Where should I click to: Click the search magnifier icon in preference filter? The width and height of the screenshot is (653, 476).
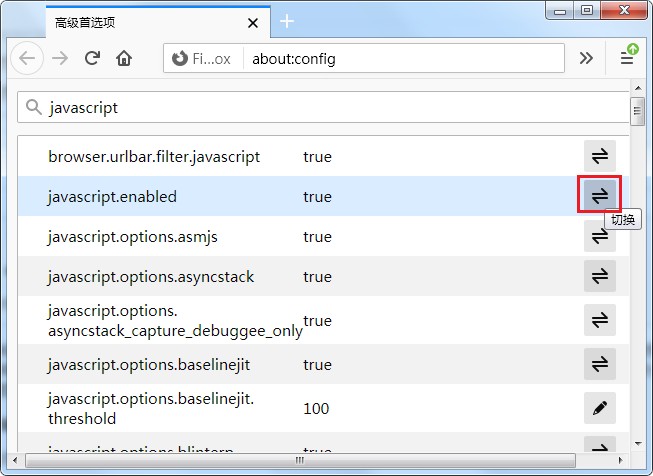34,107
